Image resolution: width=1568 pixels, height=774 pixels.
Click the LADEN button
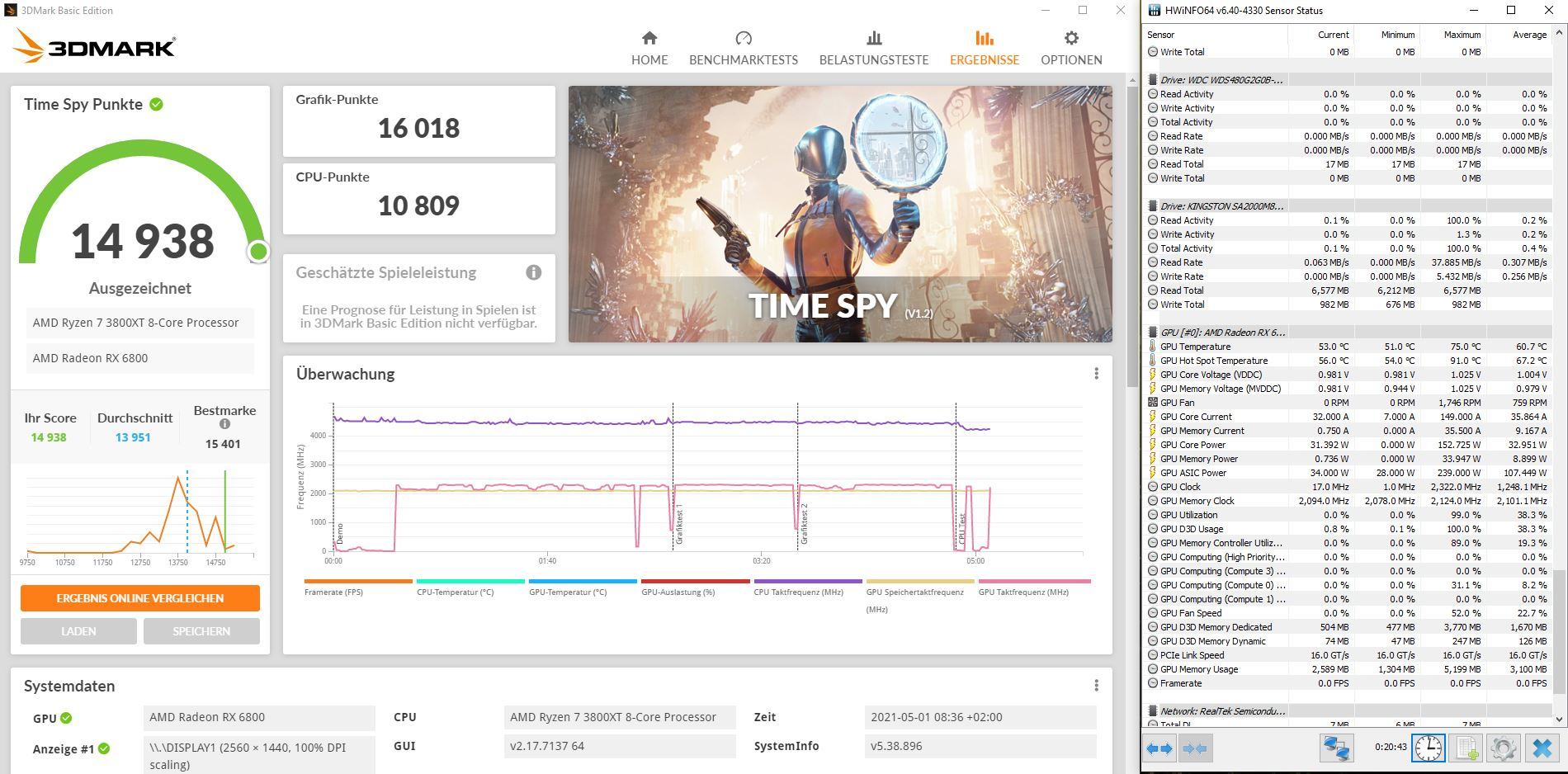[78, 631]
